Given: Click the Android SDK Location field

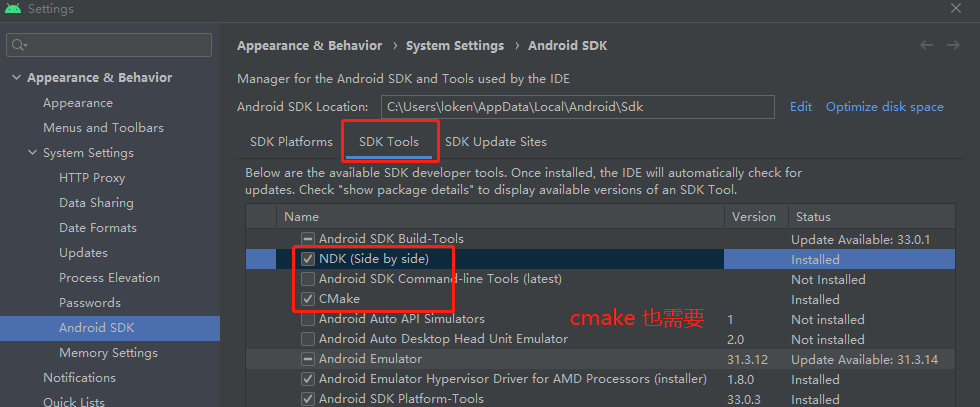Looking at the screenshot, I should (x=577, y=107).
